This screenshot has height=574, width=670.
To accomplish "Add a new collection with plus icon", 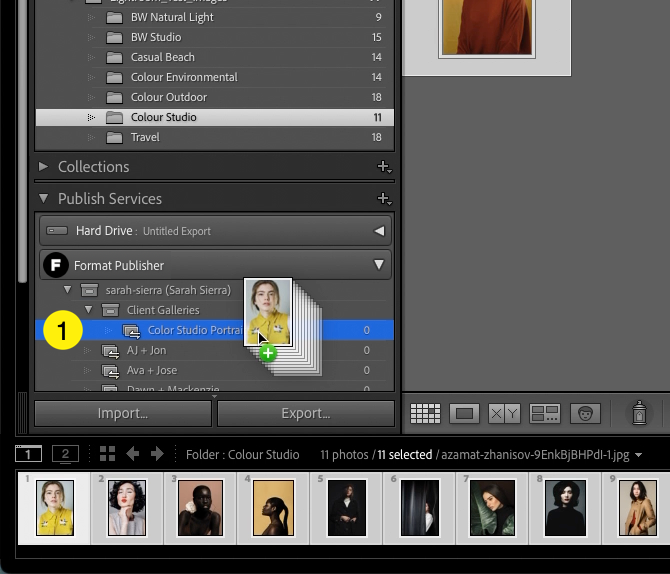I will click(382, 167).
